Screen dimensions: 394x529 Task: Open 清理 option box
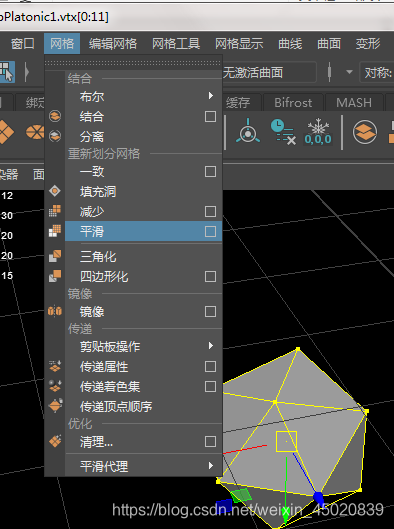[x=210, y=442]
